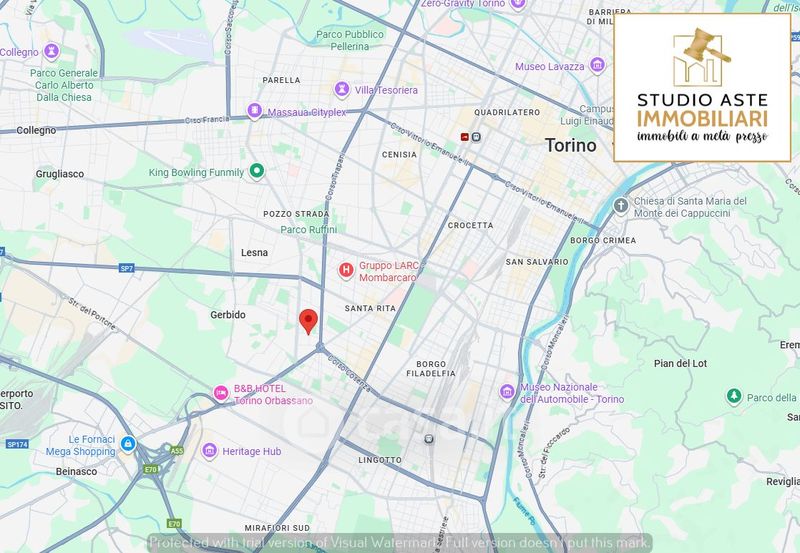Select the Heritage Hub marker icon
800x553 pixels.
tap(209, 452)
